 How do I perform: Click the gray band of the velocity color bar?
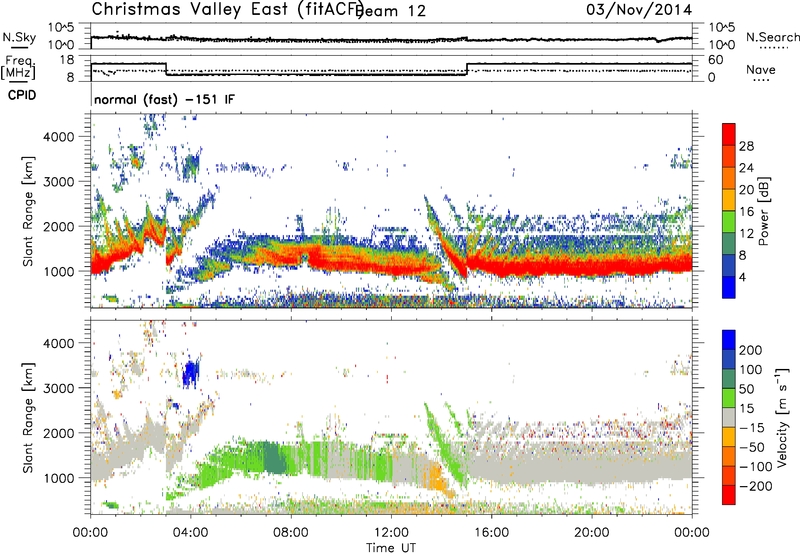[x=729, y=418]
